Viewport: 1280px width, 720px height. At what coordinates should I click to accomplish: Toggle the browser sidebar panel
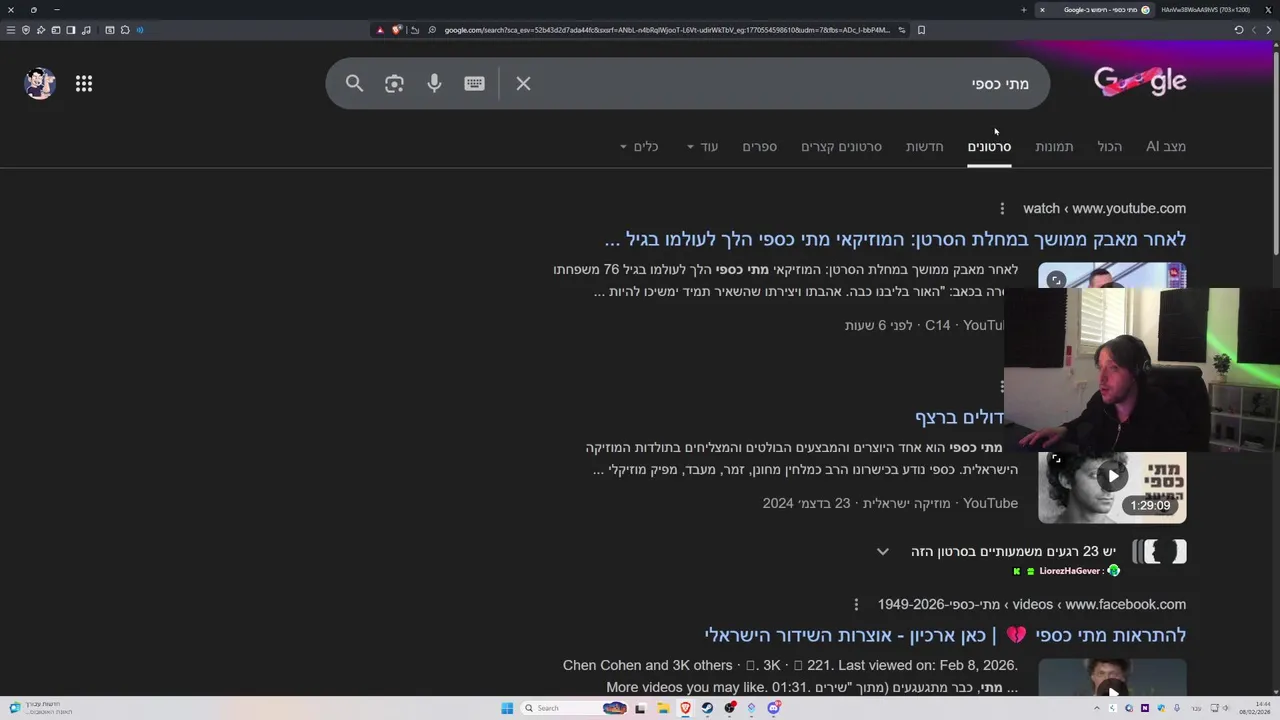tap(71, 30)
